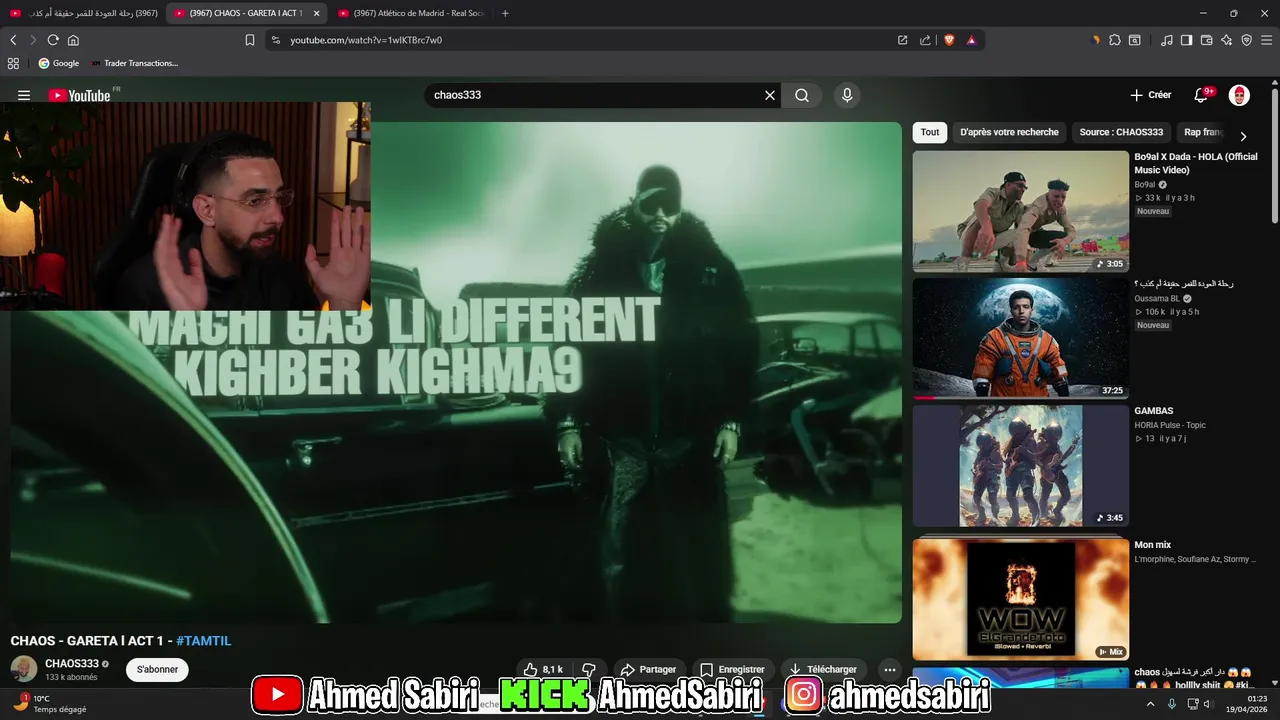
Task: Open the browser home page icon
Action: click(73, 40)
